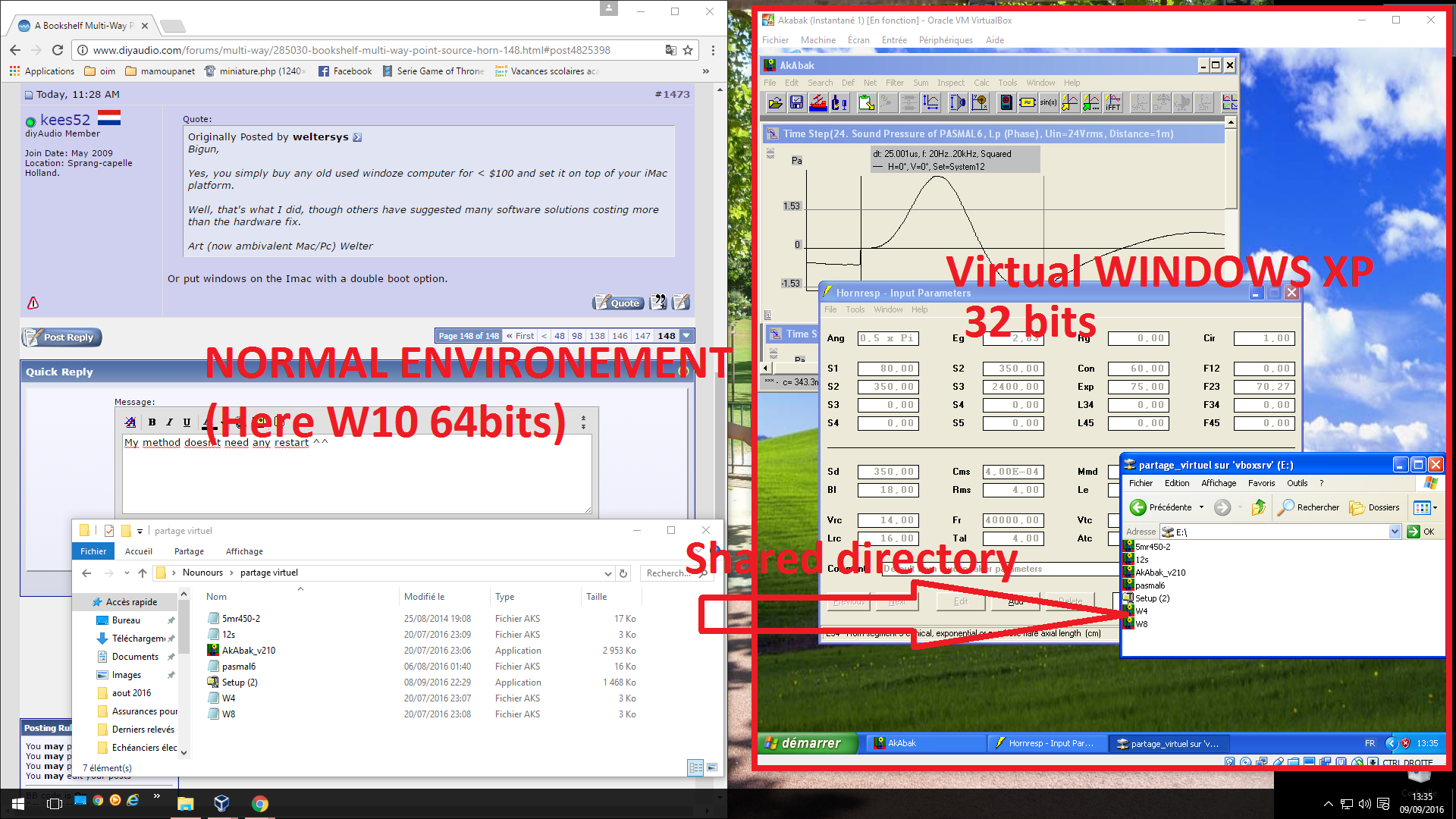The image size is (1456, 819).
Task: Click the Quote button on kees52's post
Action: (x=618, y=302)
